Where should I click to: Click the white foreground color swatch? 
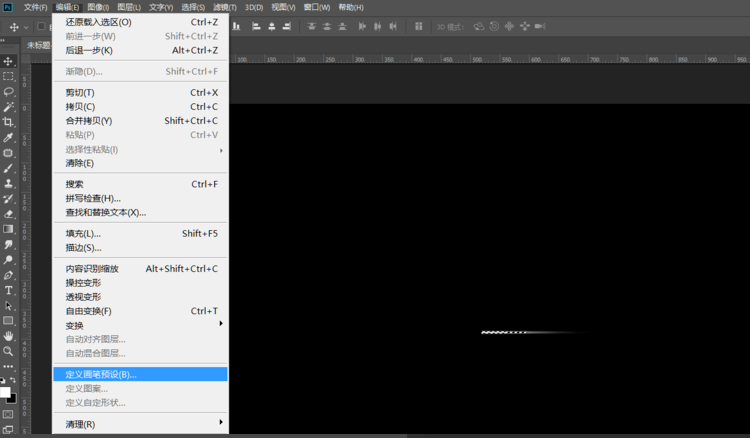[5, 392]
